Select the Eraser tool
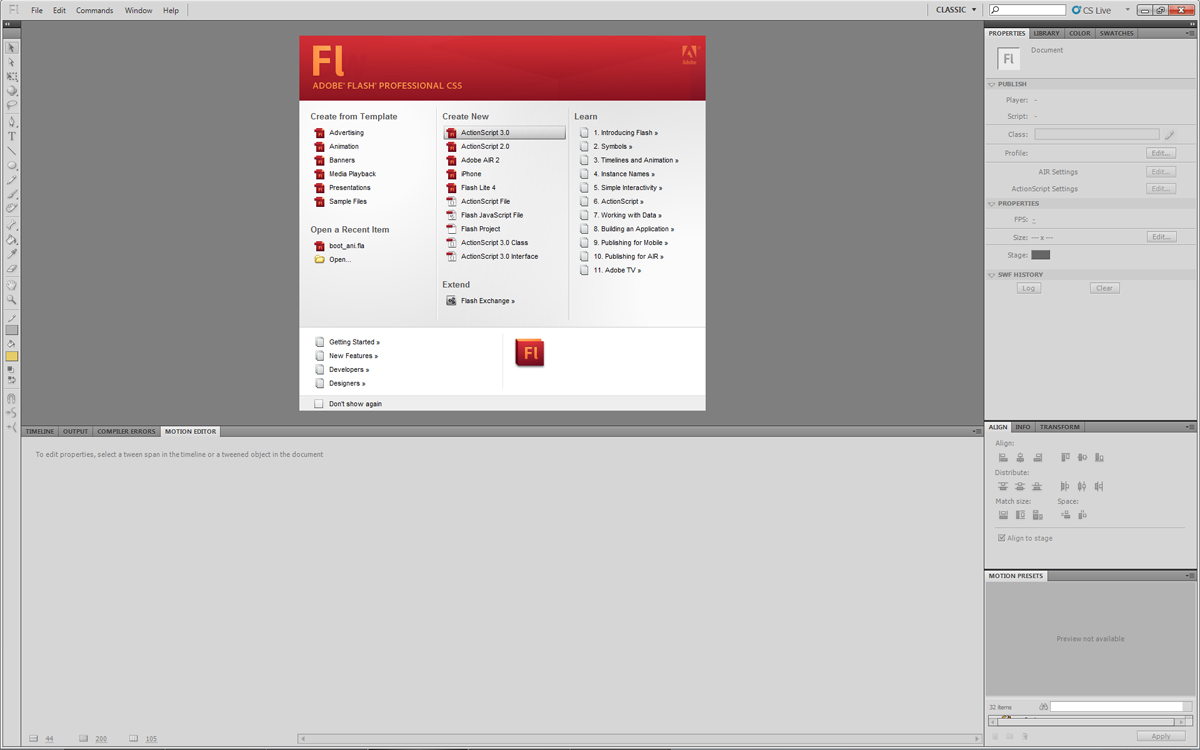Screen dimensions: 1200x750 tap(12, 268)
